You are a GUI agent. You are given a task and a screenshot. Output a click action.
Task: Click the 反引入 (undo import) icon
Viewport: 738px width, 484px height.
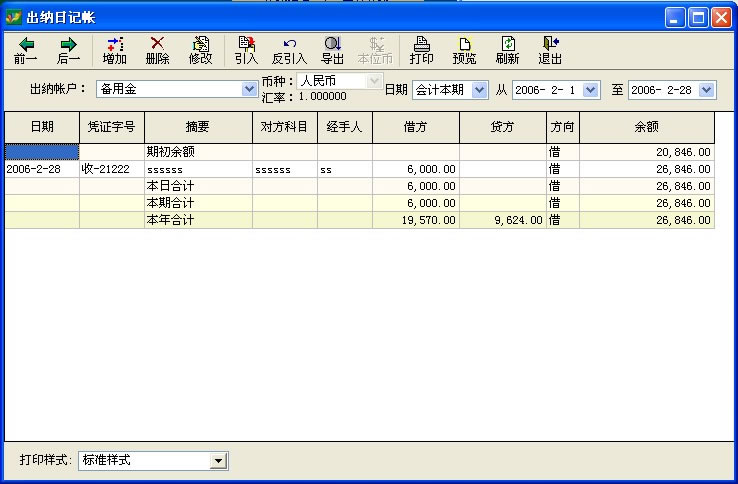coord(289,44)
